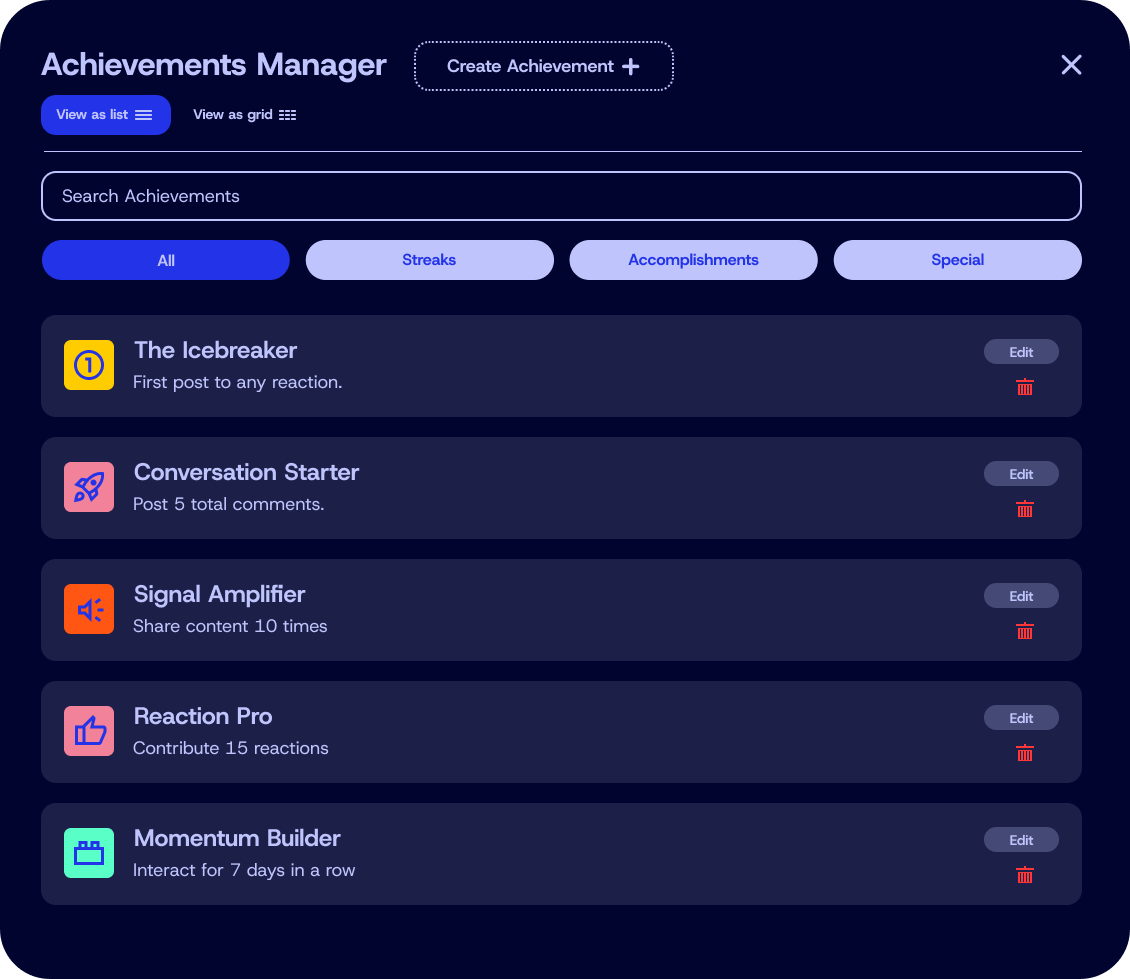
Task: Remove Conversation Starter via trash icon
Action: click(1024, 509)
